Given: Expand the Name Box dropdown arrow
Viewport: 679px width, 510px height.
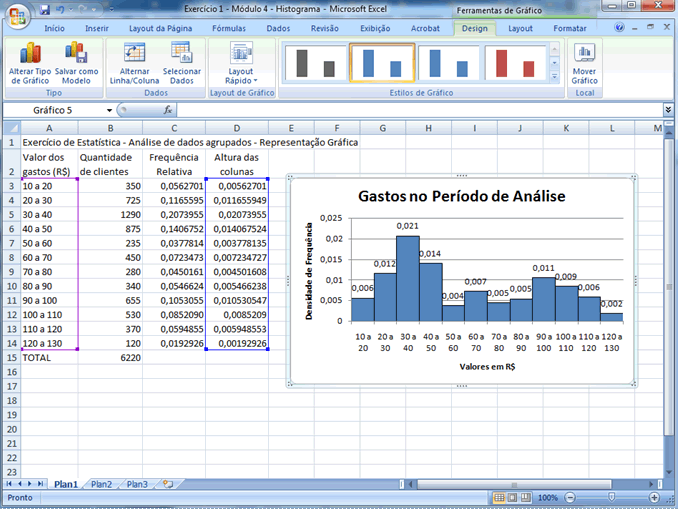Looking at the screenshot, I should (109, 110).
